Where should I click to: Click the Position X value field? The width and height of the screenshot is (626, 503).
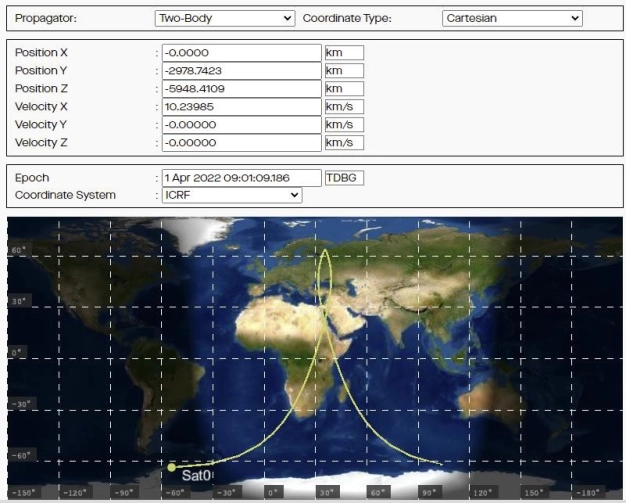coord(240,52)
